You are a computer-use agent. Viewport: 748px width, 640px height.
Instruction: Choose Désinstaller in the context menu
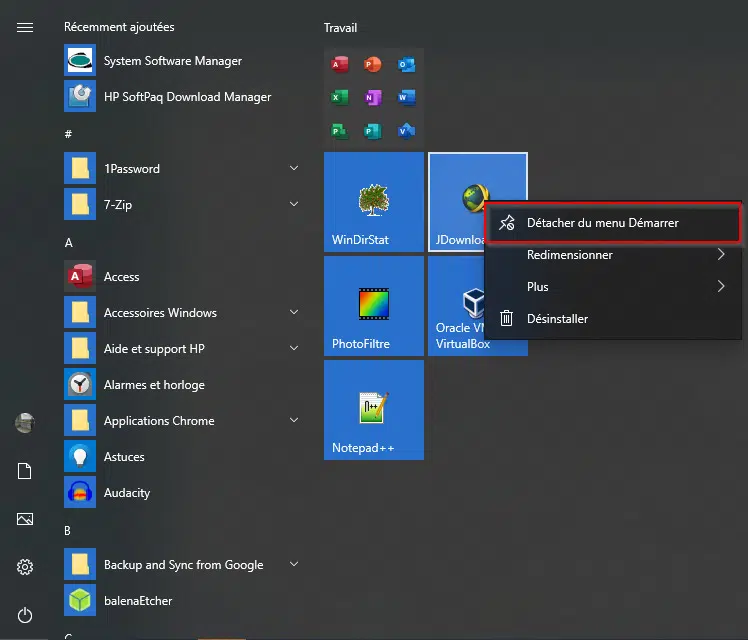613,319
